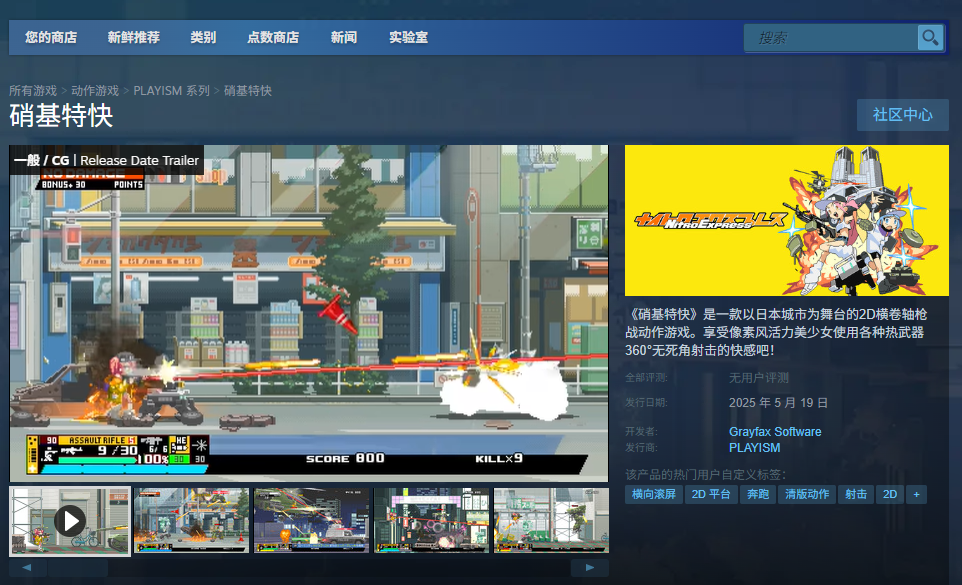Play the first trailer thumbnail

tap(70, 521)
